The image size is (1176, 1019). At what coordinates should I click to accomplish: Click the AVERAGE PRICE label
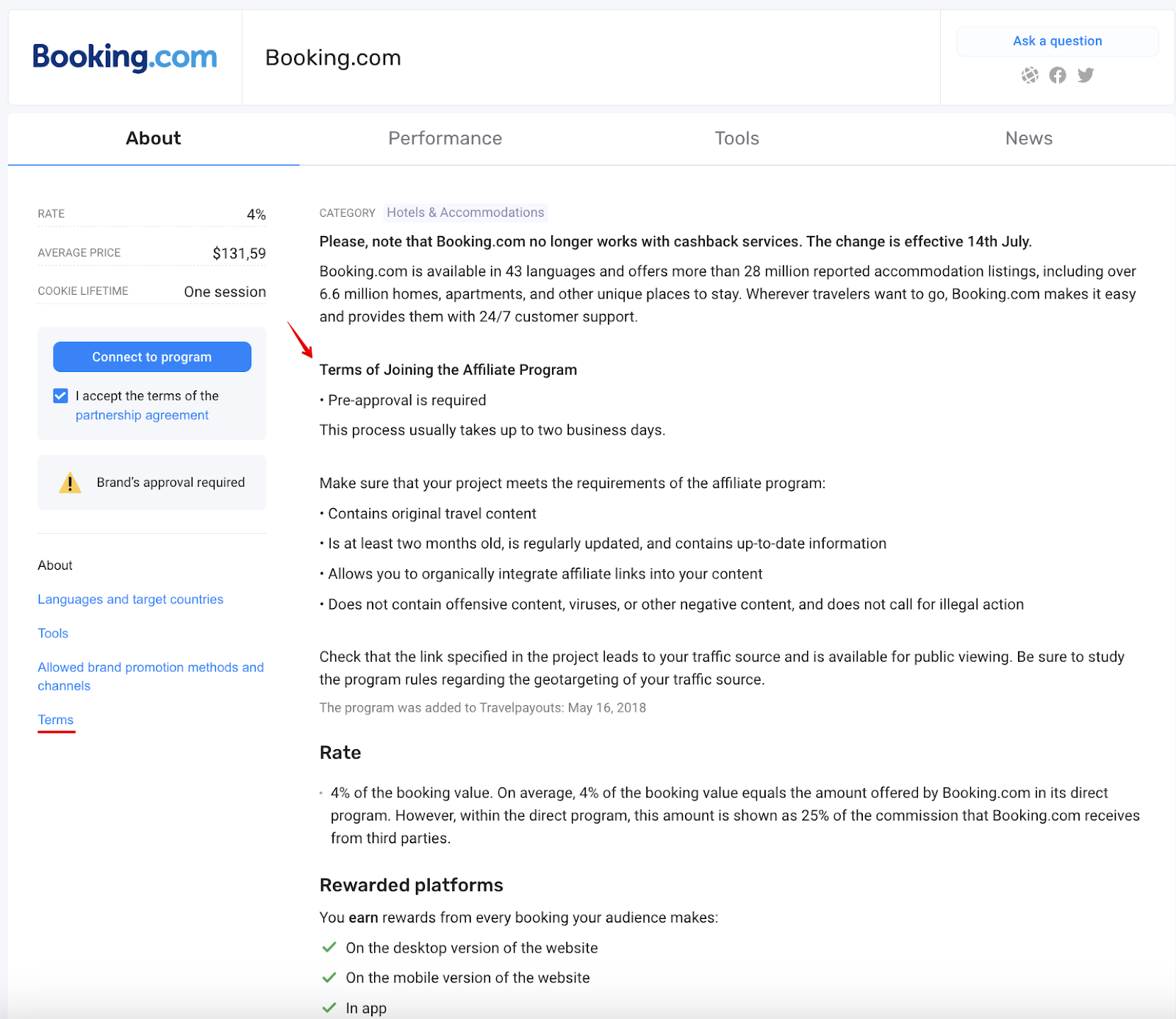point(79,253)
